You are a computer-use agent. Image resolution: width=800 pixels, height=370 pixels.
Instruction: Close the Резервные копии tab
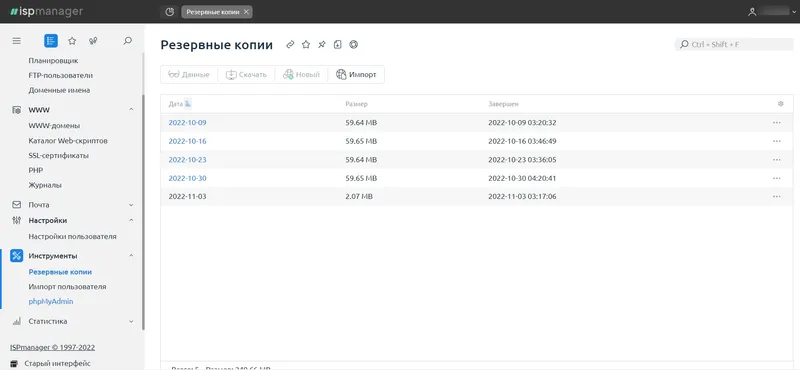246,12
